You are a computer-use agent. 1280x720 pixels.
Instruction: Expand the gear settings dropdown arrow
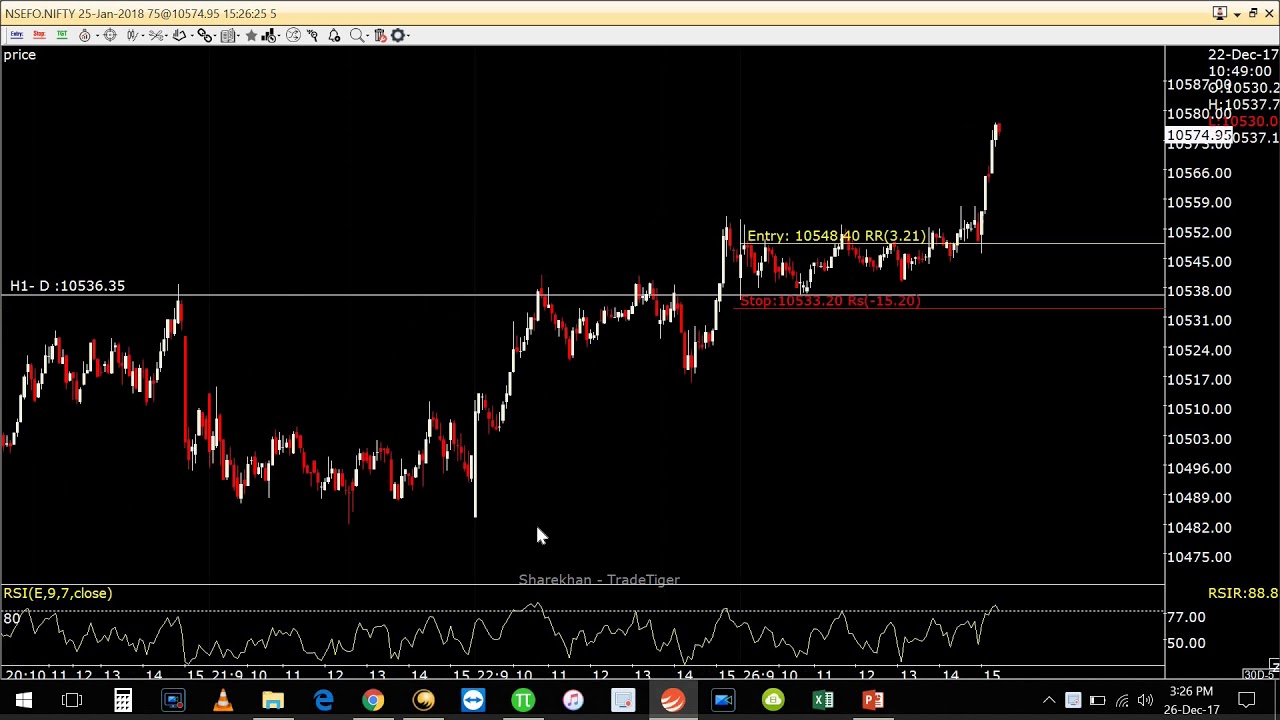[x=408, y=35]
